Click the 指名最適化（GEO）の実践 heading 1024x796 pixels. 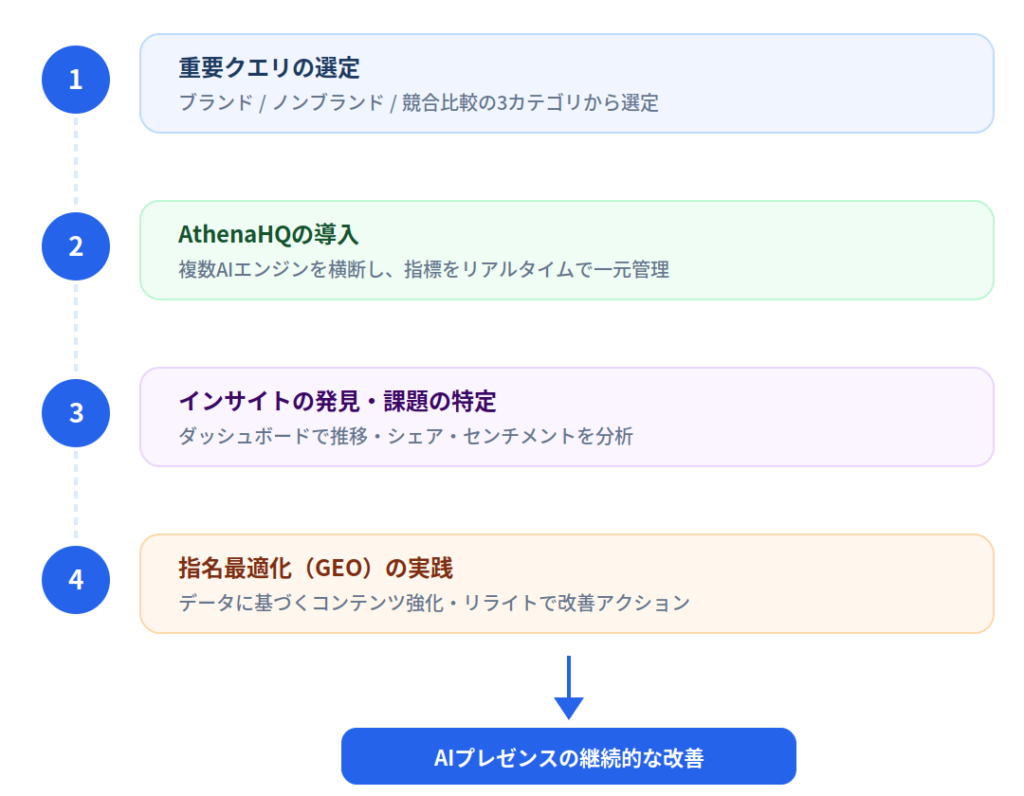click(x=315, y=569)
